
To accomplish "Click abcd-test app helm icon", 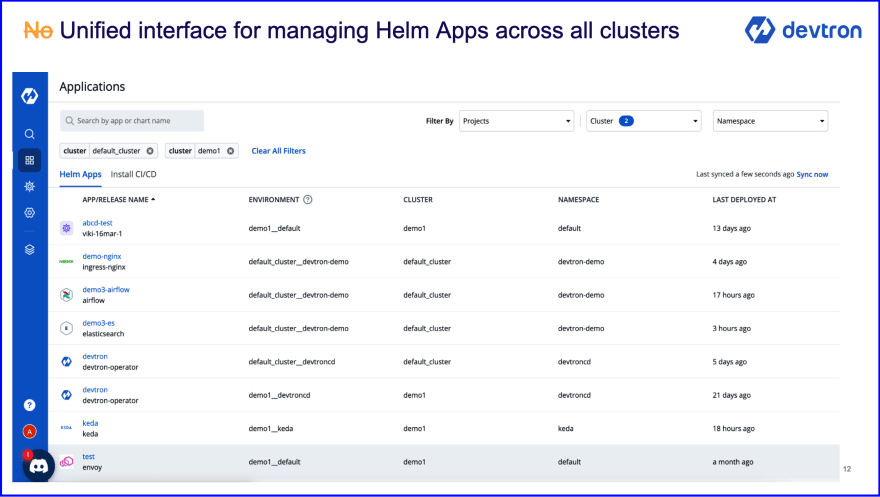I will [66, 228].
